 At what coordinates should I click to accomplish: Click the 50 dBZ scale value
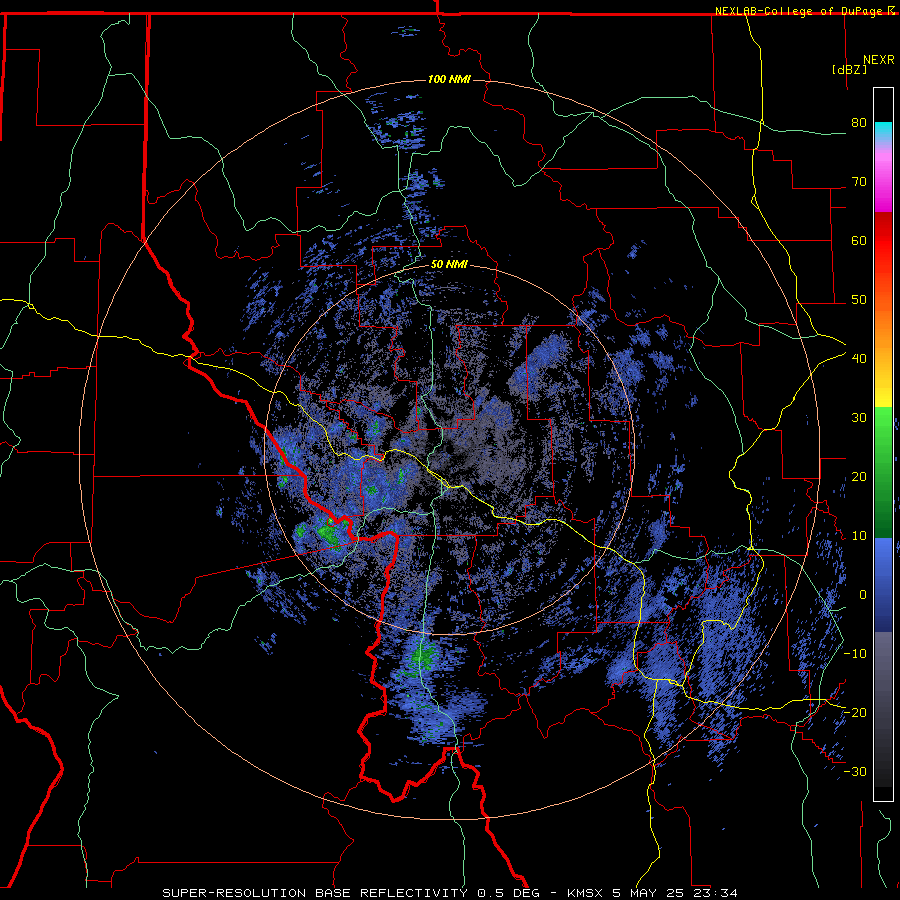[859, 300]
